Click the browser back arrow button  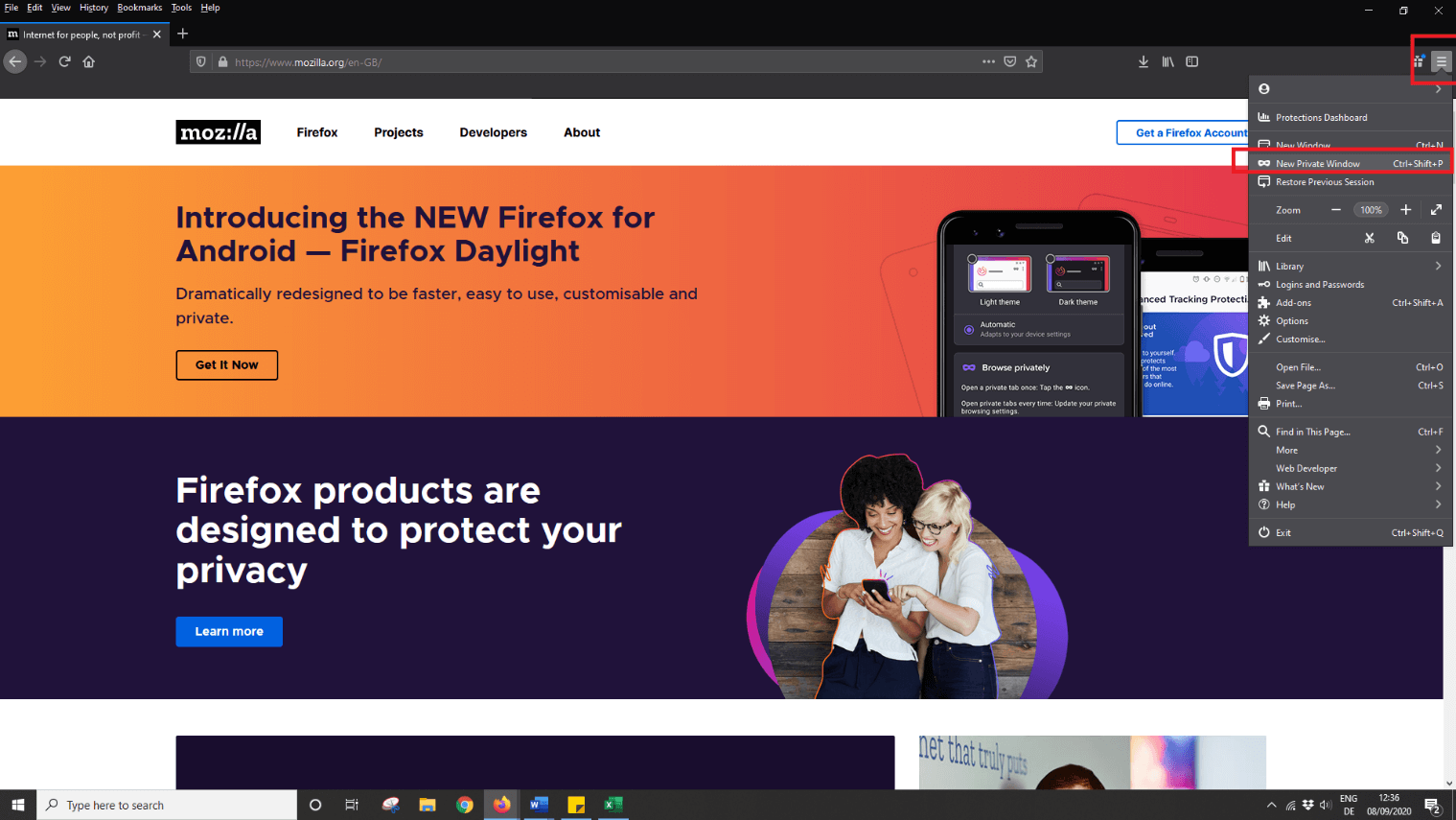[x=15, y=61]
